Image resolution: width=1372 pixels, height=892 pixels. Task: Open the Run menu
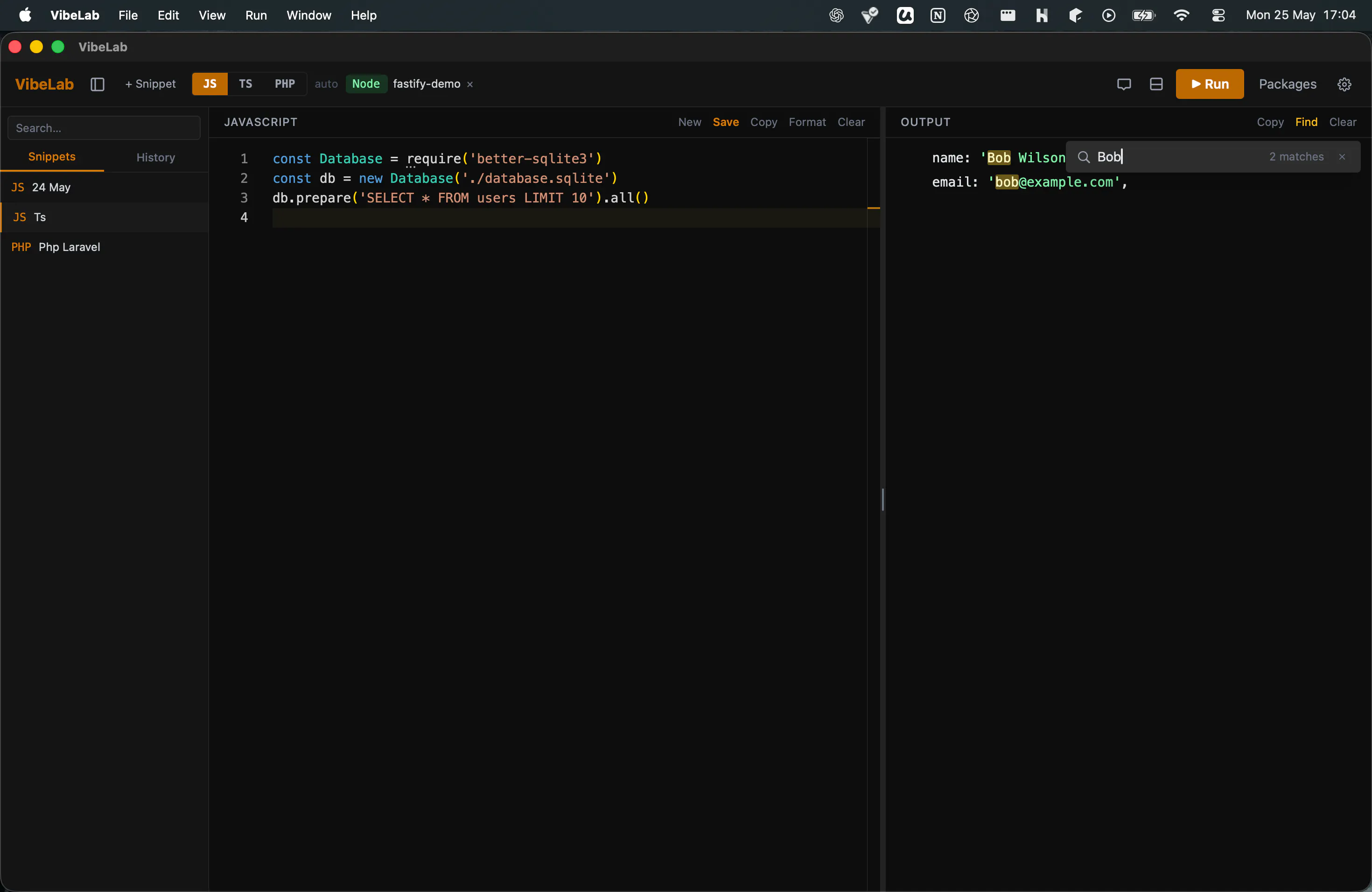click(x=256, y=15)
